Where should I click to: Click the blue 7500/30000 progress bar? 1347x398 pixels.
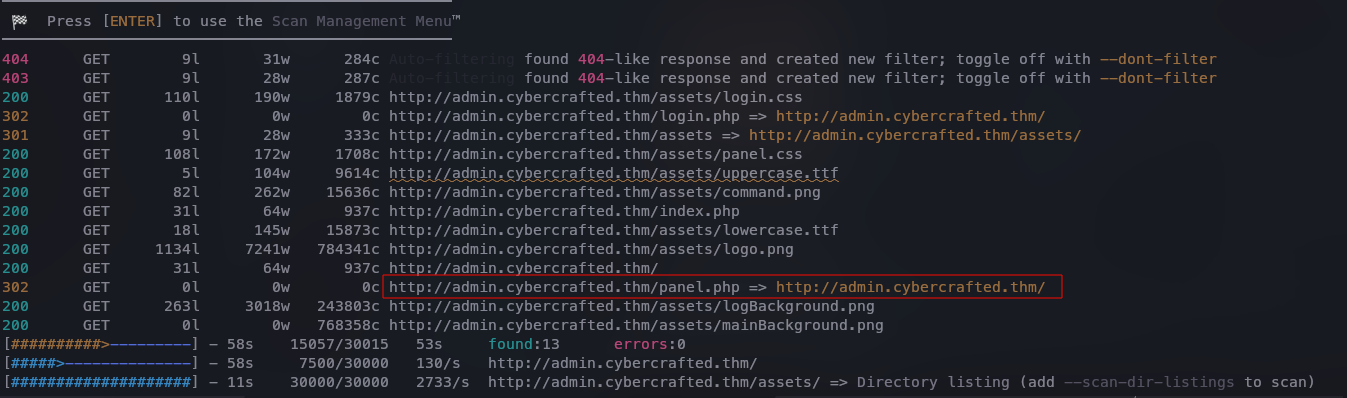pos(100,363)
